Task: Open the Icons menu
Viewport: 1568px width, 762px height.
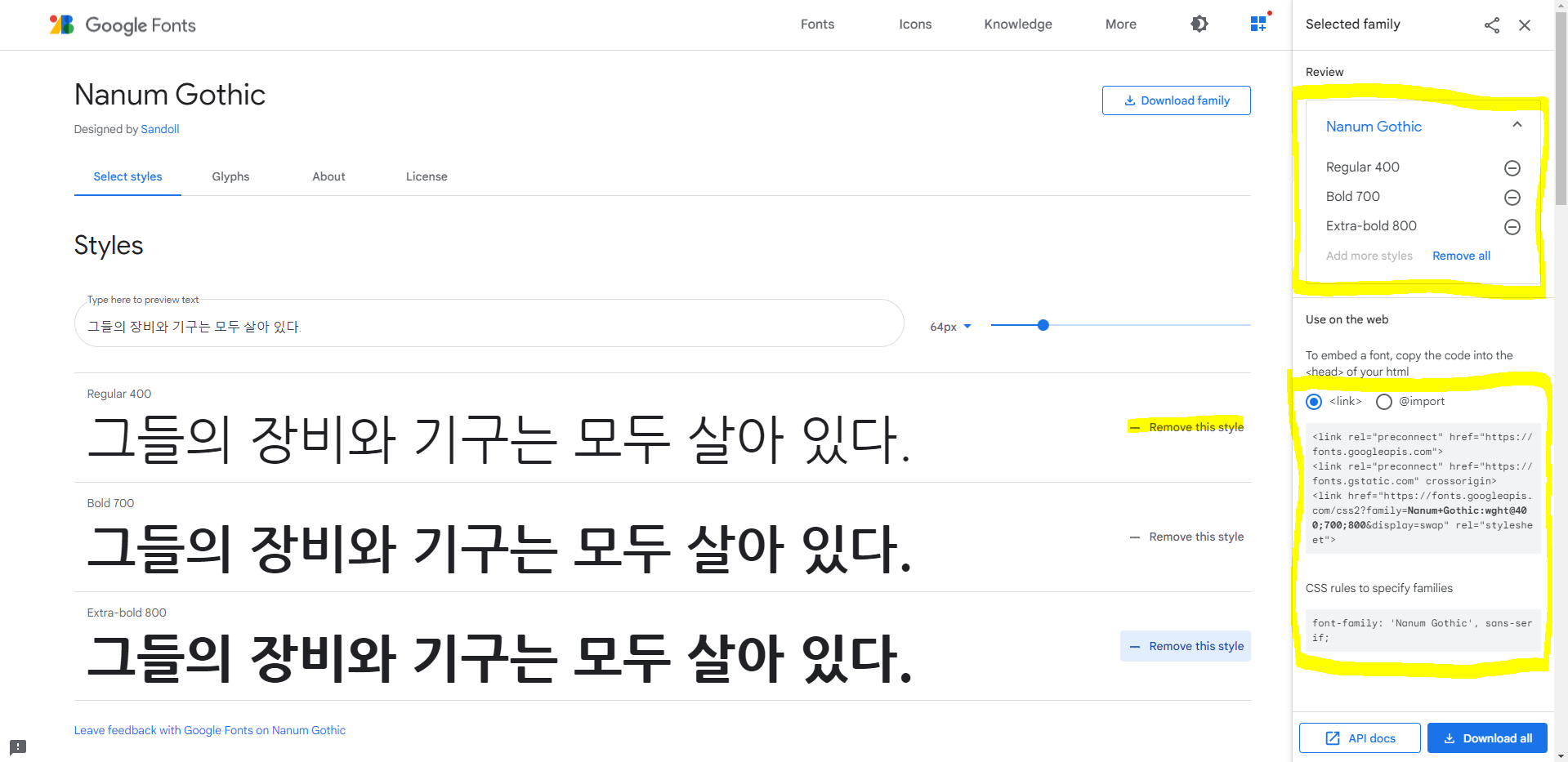Action: click(915, 25)
